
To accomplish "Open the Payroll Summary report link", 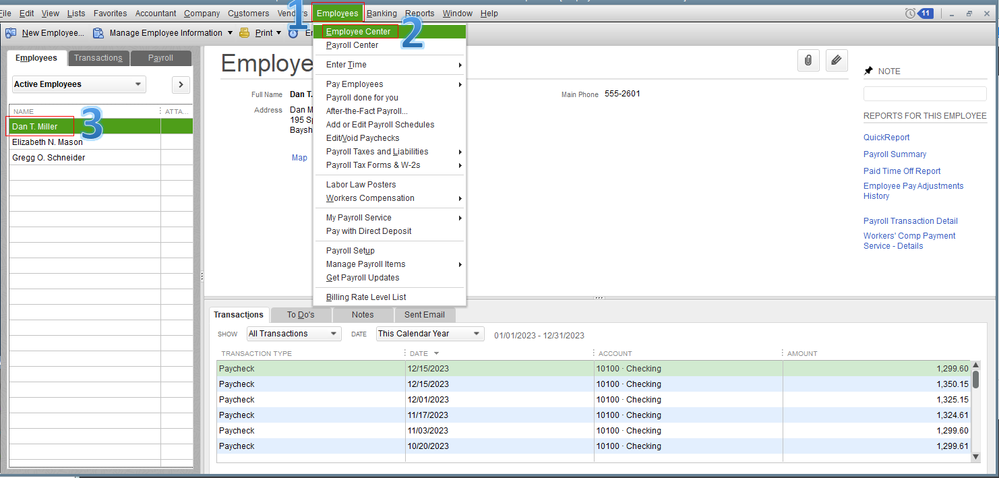I will point(895,154).
